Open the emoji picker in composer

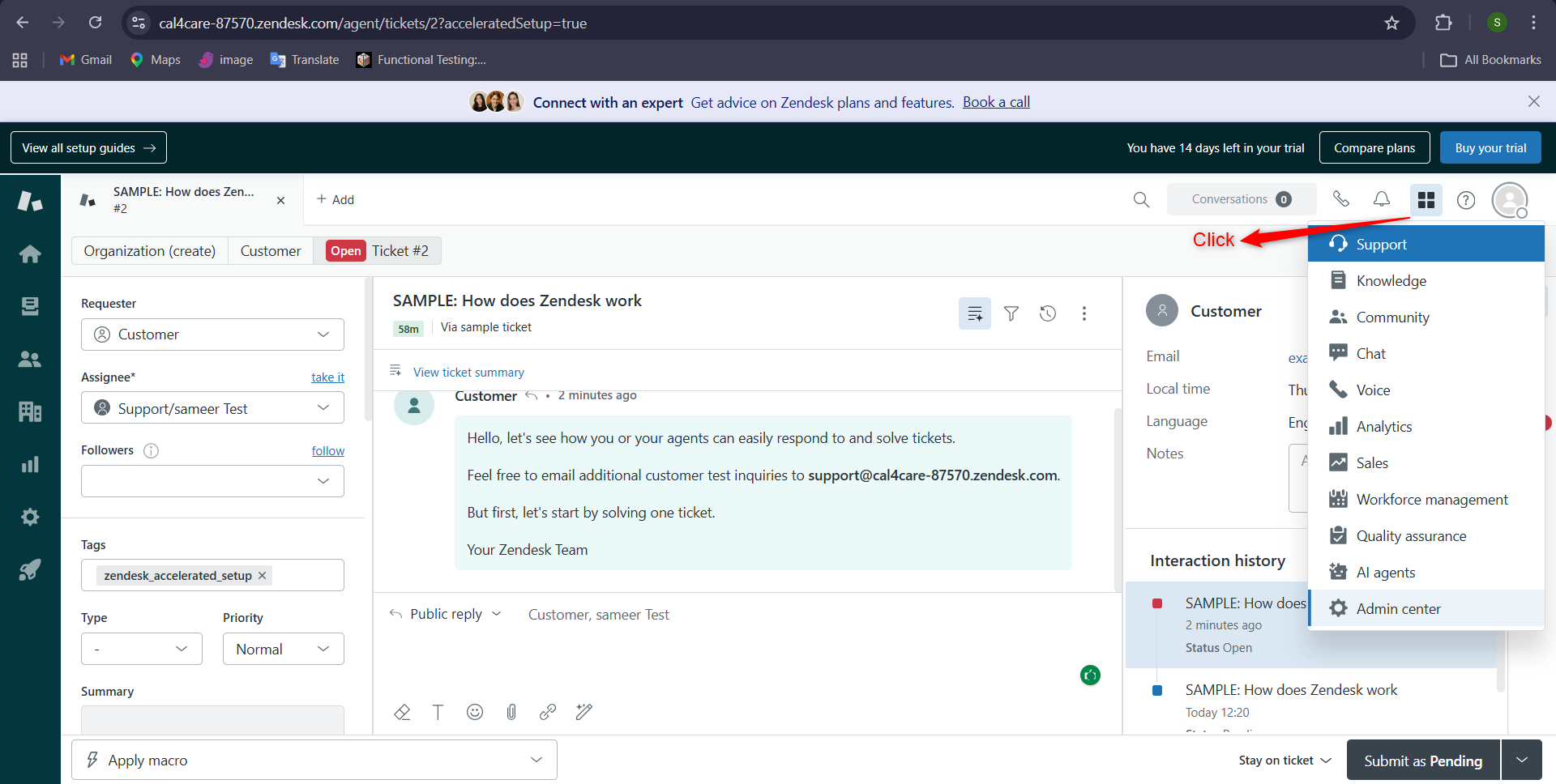coord(475,712)
